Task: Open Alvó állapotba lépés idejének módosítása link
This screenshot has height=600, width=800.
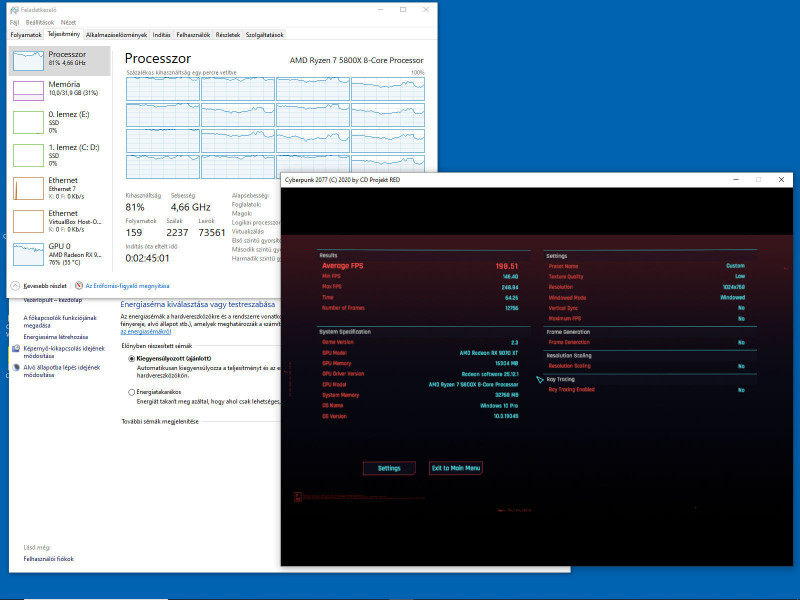Action: pos(62,371)
